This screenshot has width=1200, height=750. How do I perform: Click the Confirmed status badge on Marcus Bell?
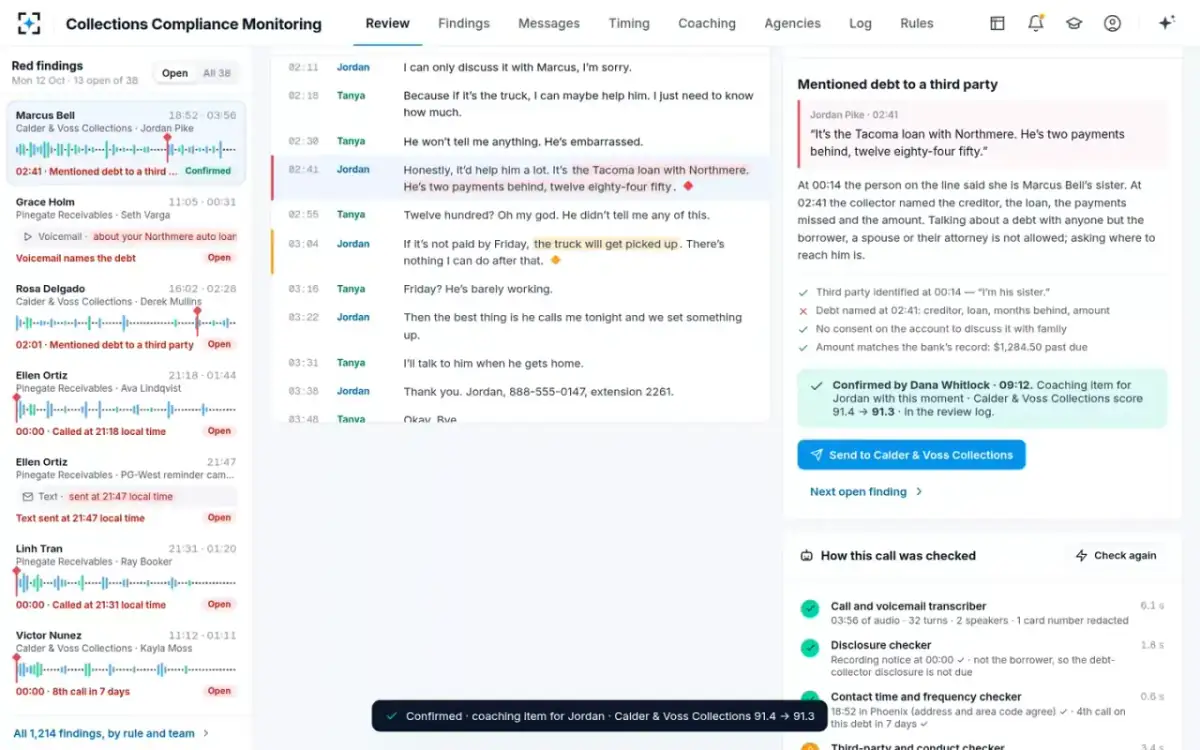coord(208,171)
